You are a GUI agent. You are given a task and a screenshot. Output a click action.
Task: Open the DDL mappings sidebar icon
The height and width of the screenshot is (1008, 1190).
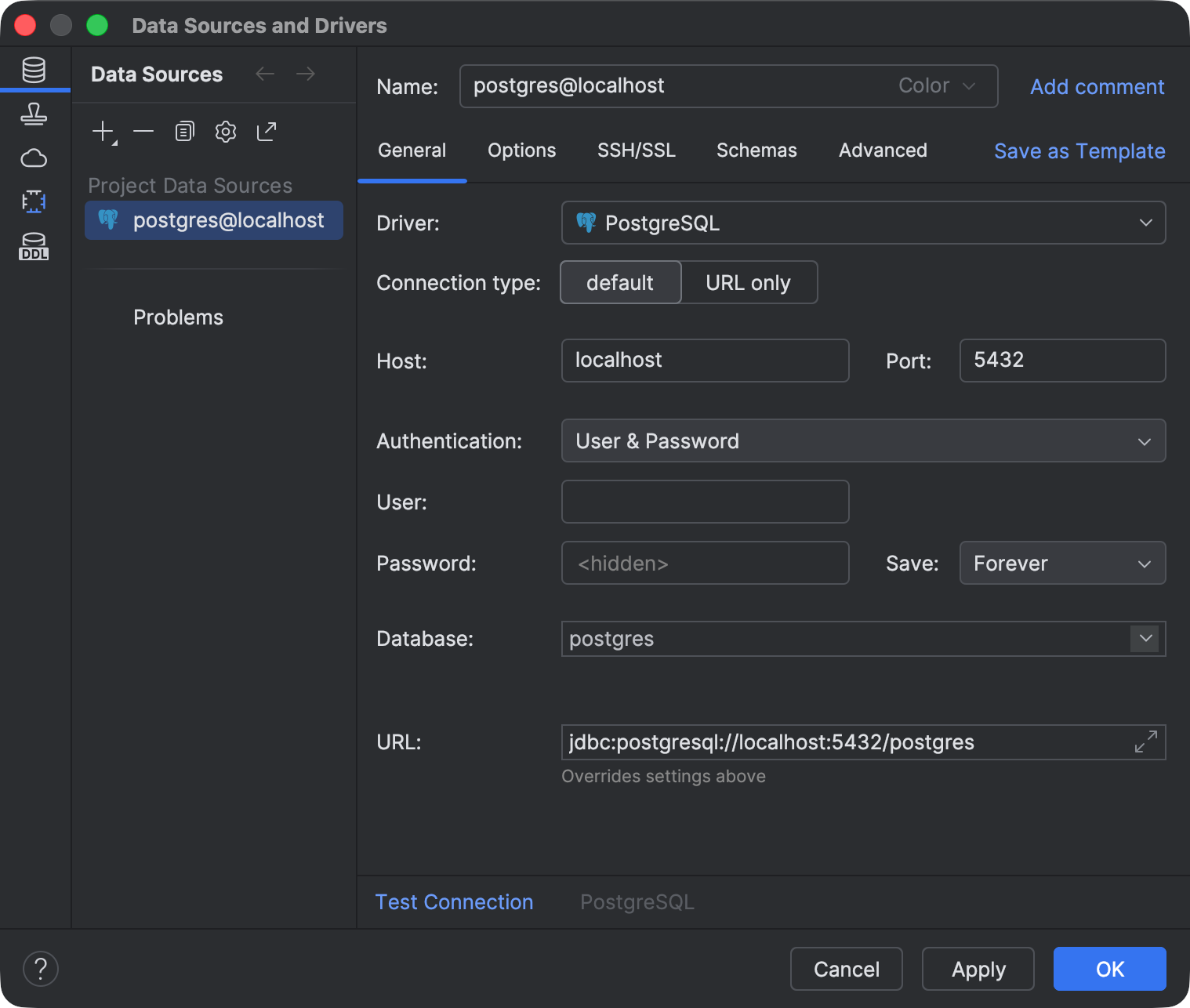(34, 201)
